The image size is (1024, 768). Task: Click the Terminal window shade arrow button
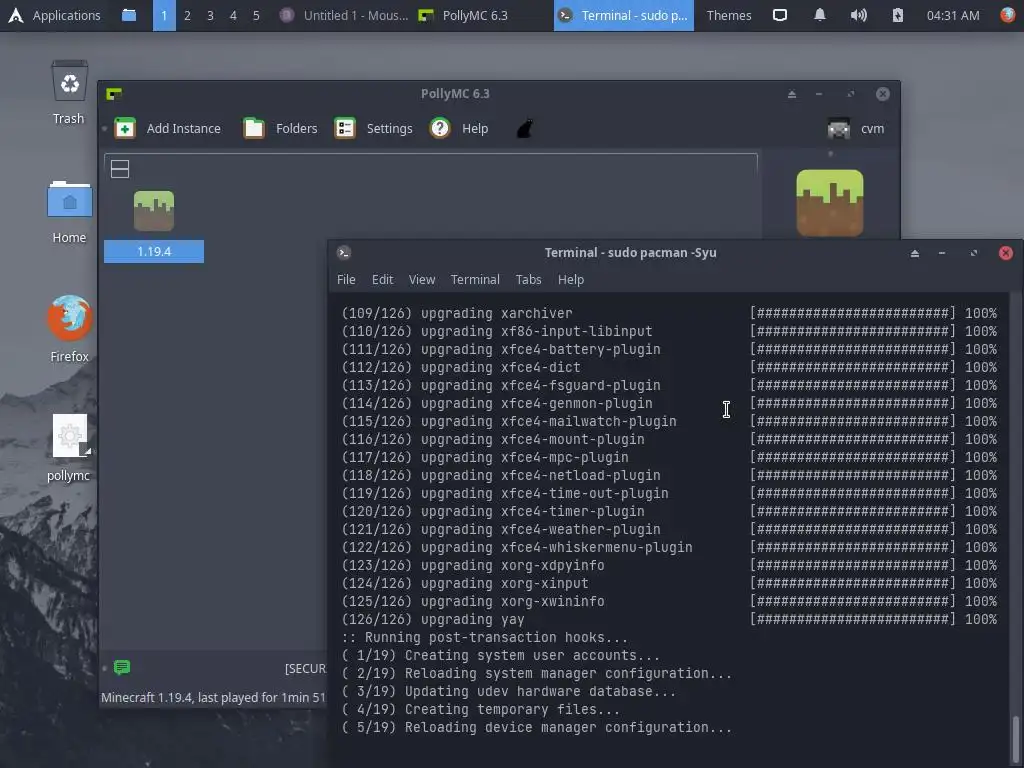pos(914,253)
